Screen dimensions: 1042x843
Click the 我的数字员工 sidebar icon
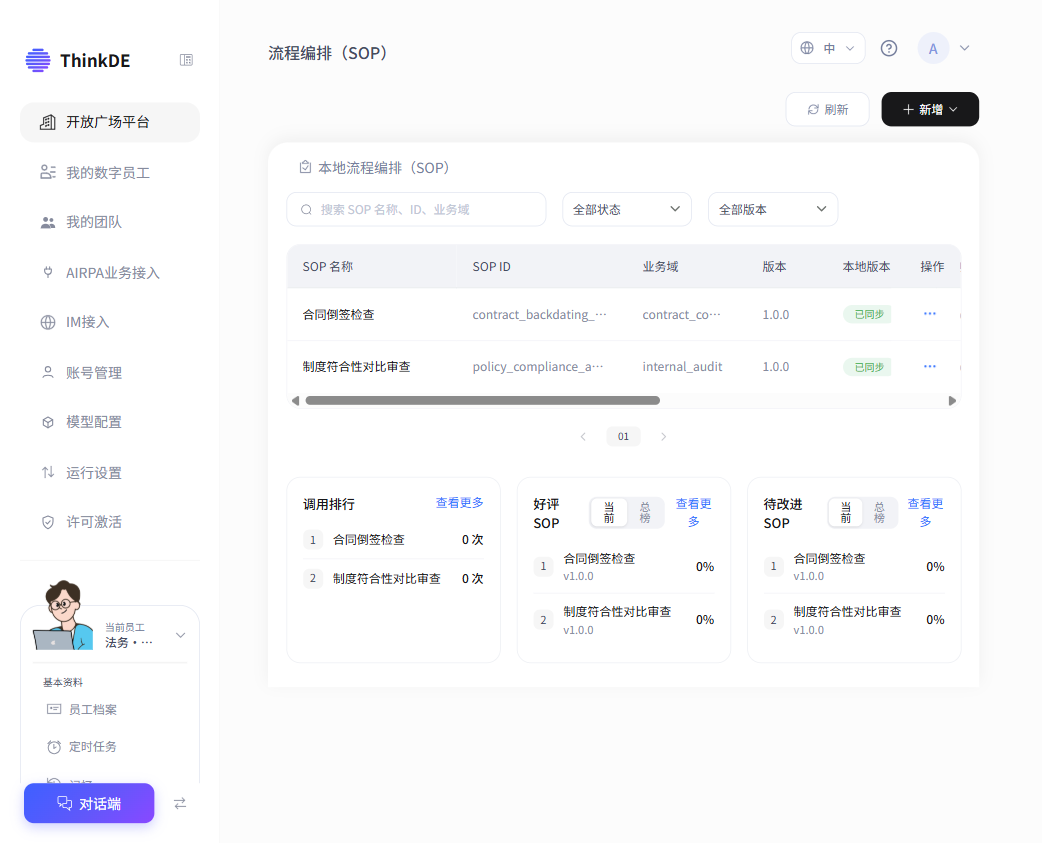48,173
